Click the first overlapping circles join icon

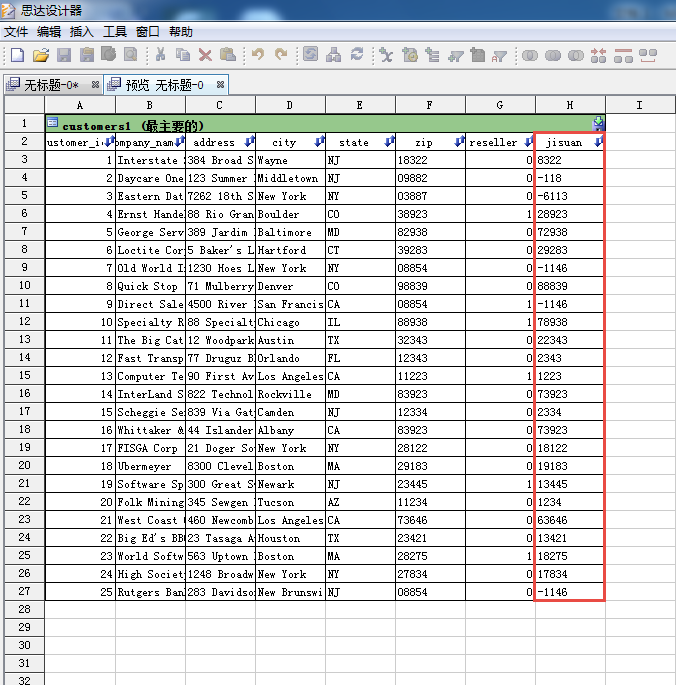(530, 56)
